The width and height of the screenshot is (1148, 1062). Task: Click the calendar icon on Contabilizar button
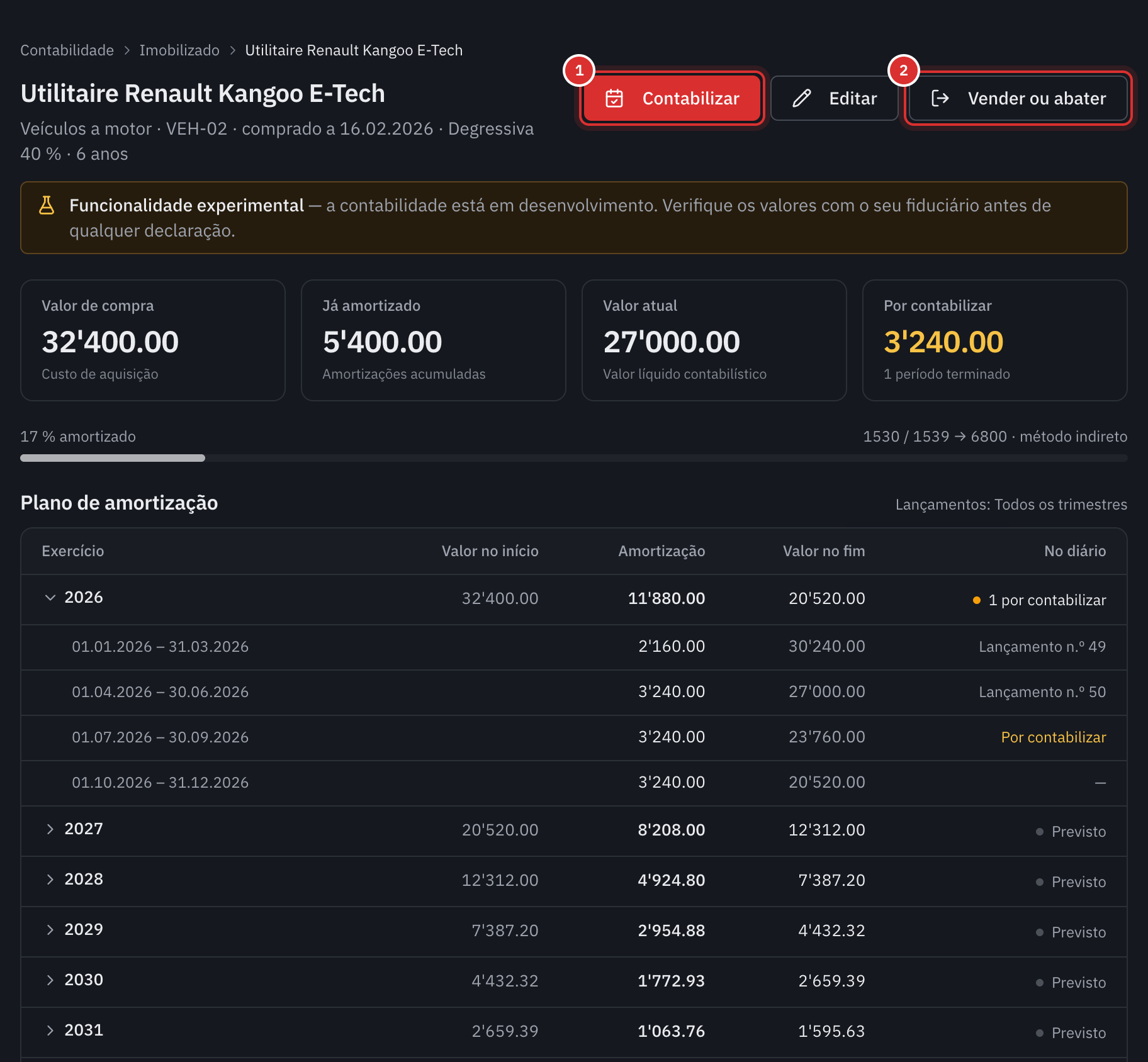click(614, 98)
